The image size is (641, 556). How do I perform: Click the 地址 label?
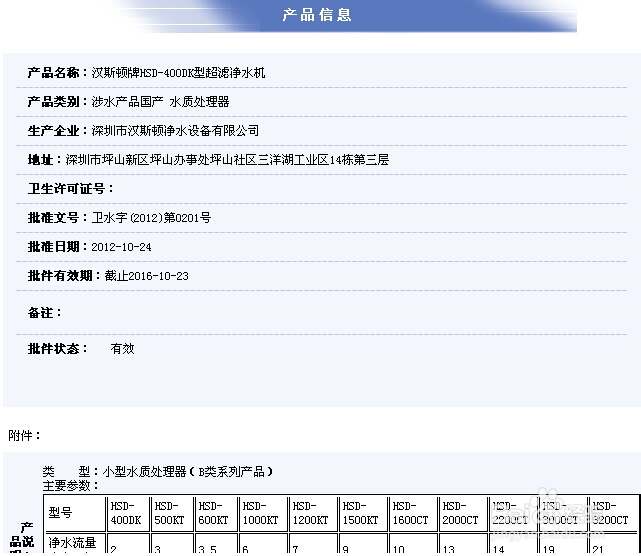click(40, 160)
